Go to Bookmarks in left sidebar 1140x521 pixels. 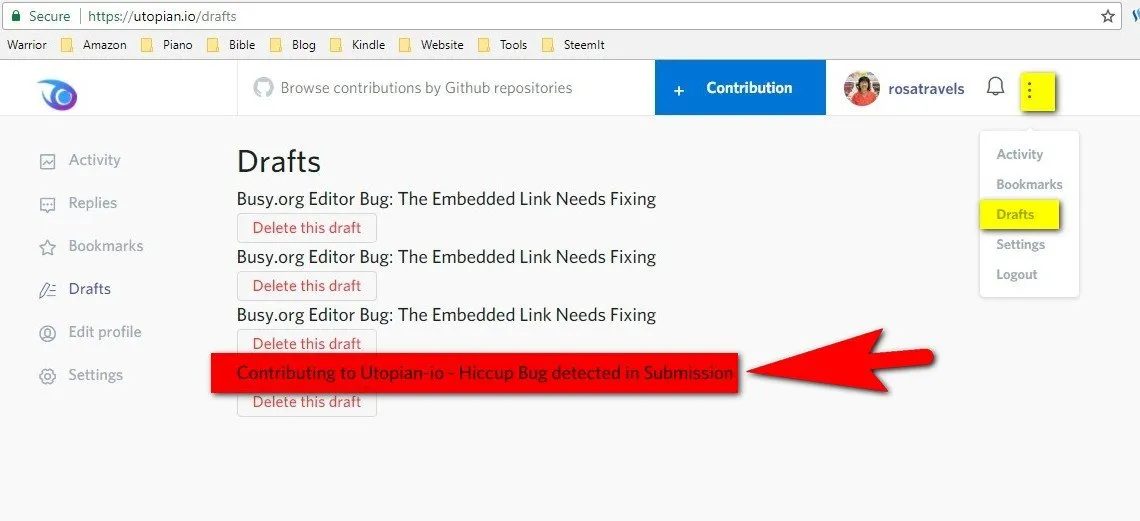click(105, 246)
